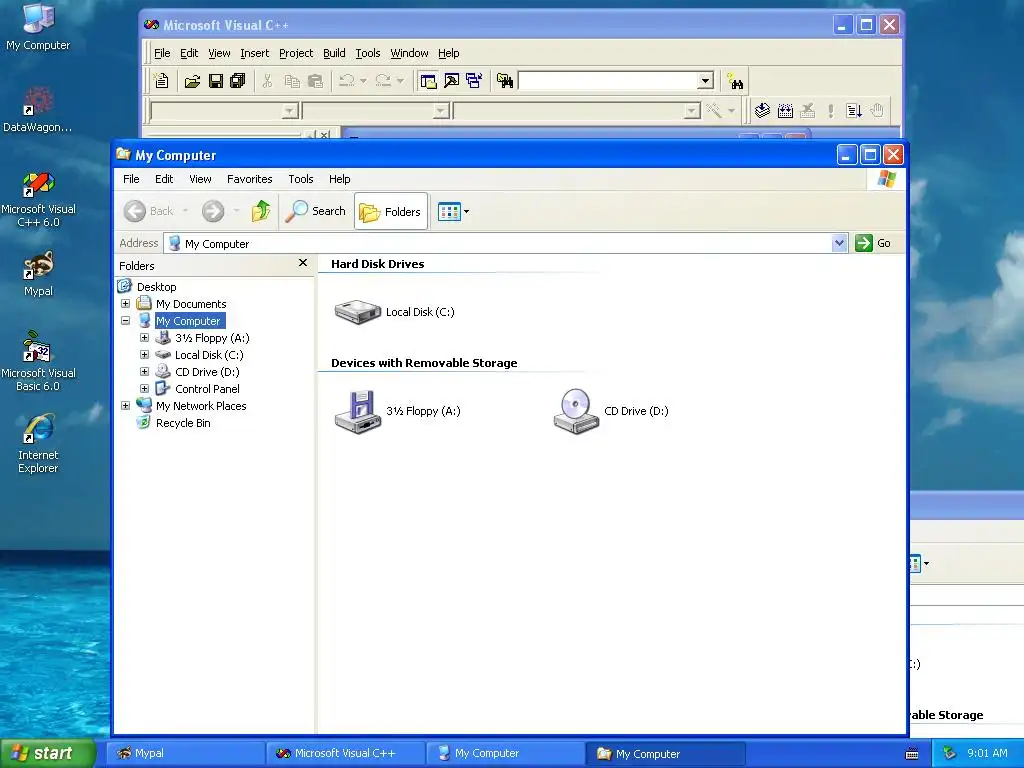
Task: Open View menu in My Computer
Action: [x=200, y=179]
